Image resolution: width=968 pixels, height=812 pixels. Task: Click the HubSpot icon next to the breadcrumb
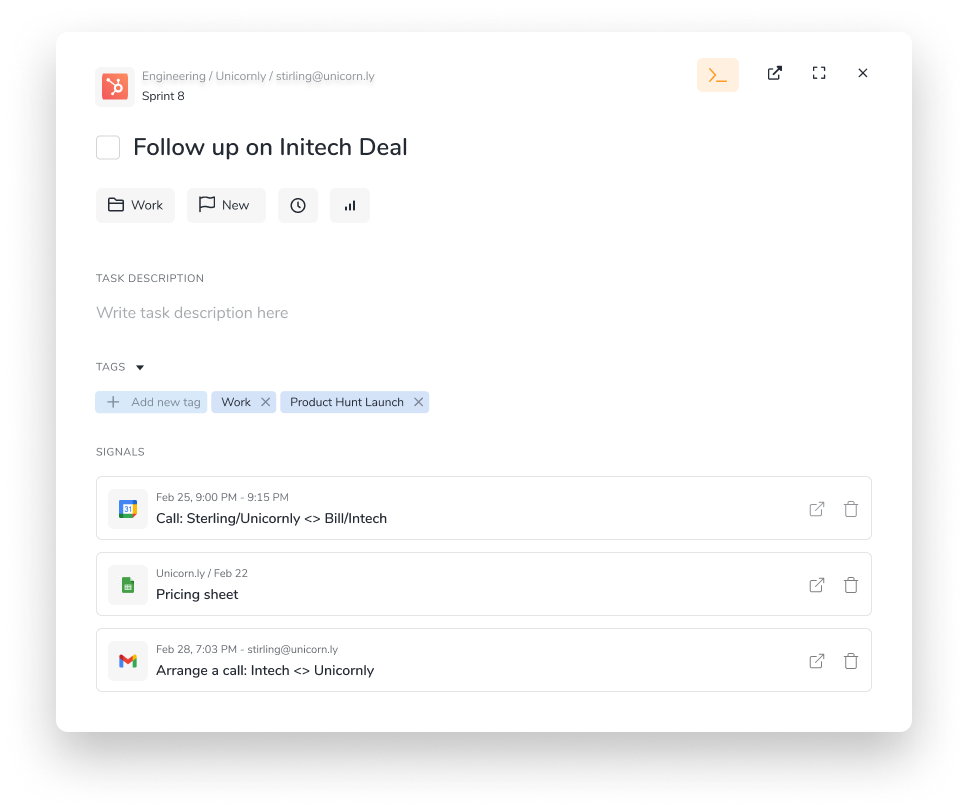point(114,86)
